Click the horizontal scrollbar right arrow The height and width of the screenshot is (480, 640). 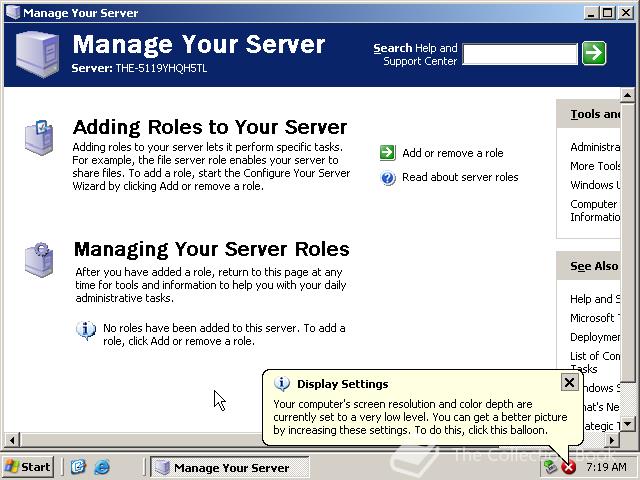[x=611, y=440]
